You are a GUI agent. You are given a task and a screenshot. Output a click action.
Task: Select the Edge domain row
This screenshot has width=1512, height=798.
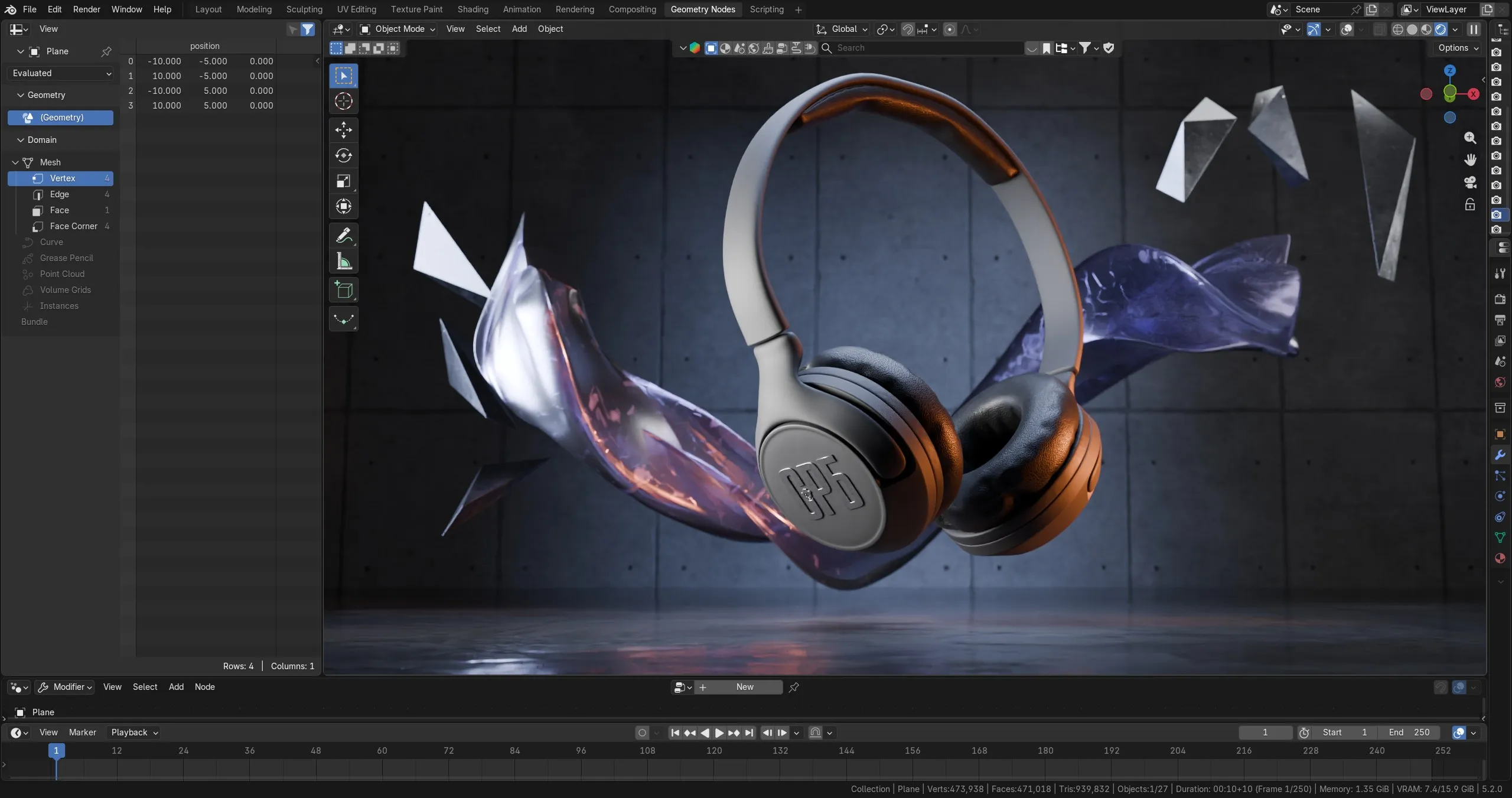click(x=60, y=194)
